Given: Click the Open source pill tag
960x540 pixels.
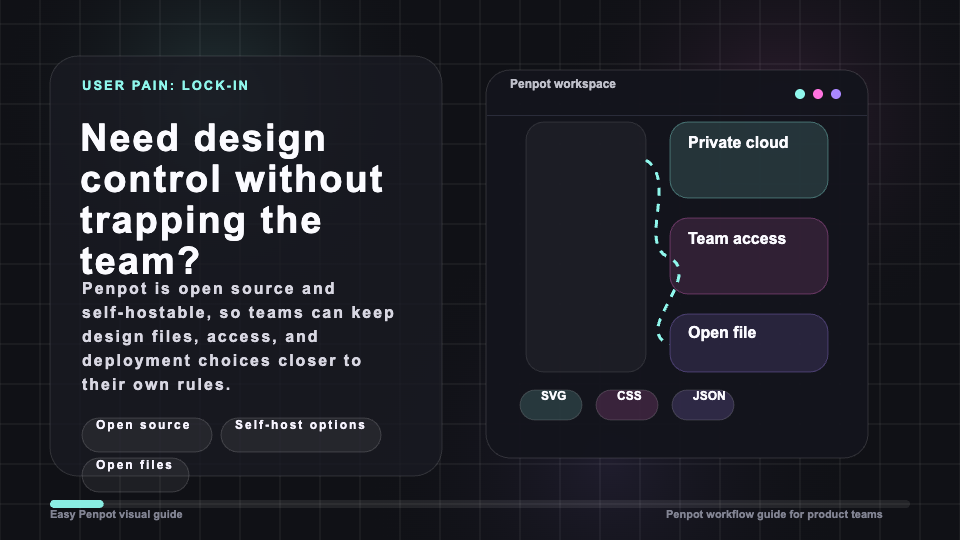Looking at the screenshot, I should point(147,435).
